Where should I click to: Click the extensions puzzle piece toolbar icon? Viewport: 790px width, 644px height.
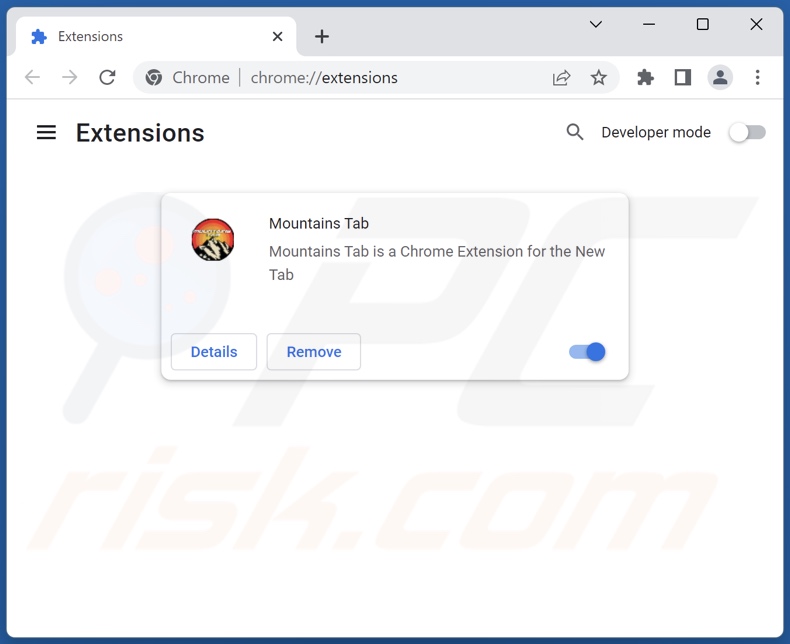pos(645,78)
